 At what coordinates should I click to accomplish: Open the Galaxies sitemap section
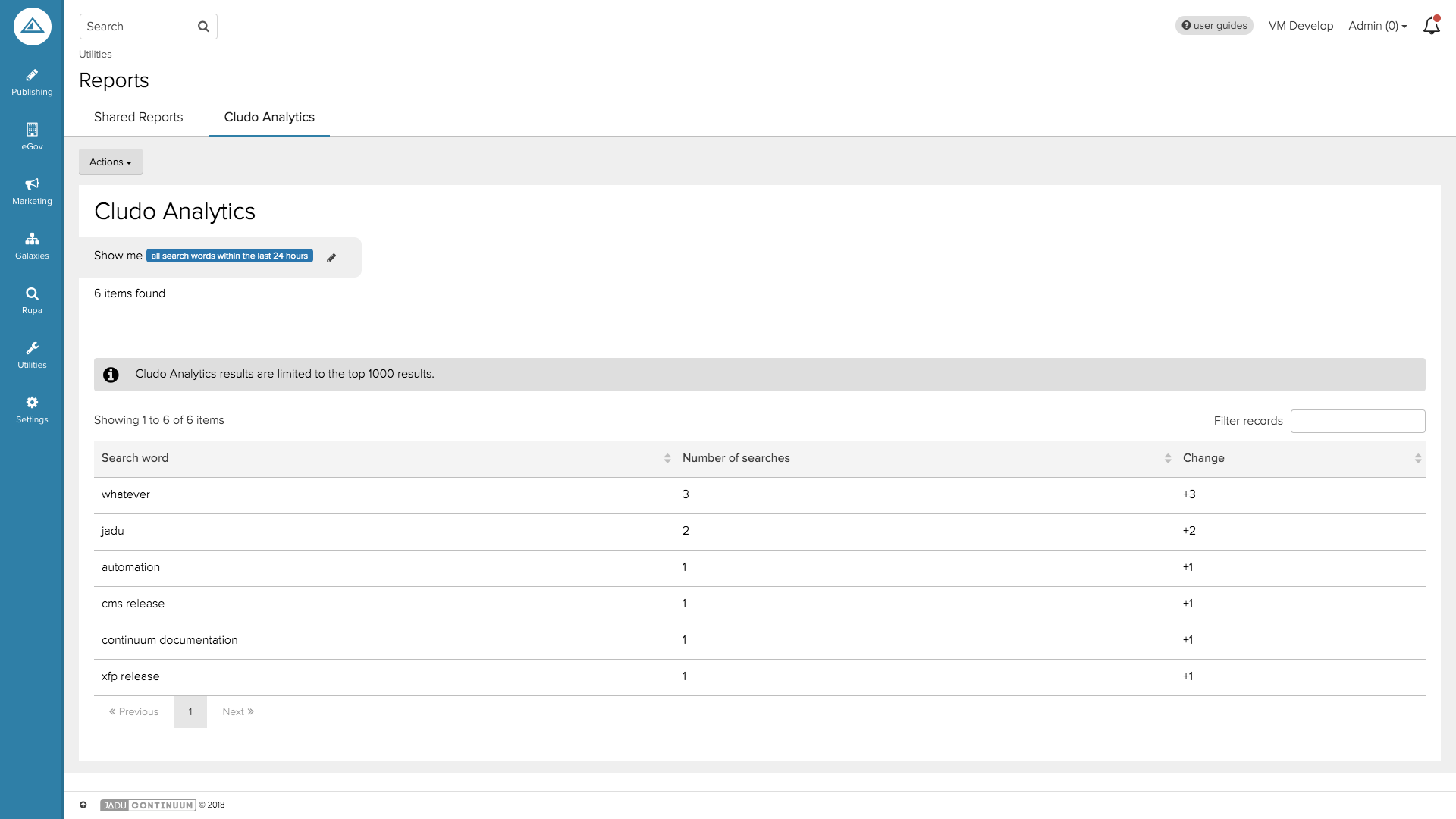point(32,246)
